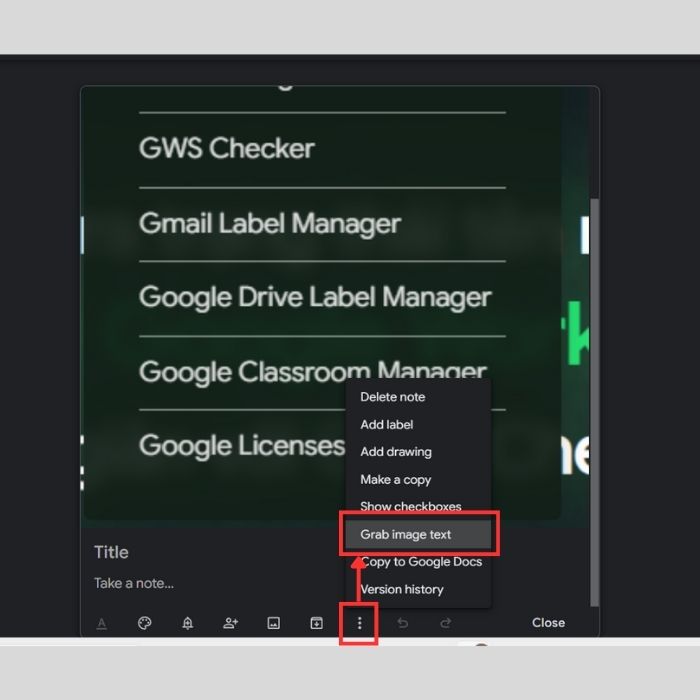Archive the note with the archive icon
700x700 pixels.
point(317,623)
